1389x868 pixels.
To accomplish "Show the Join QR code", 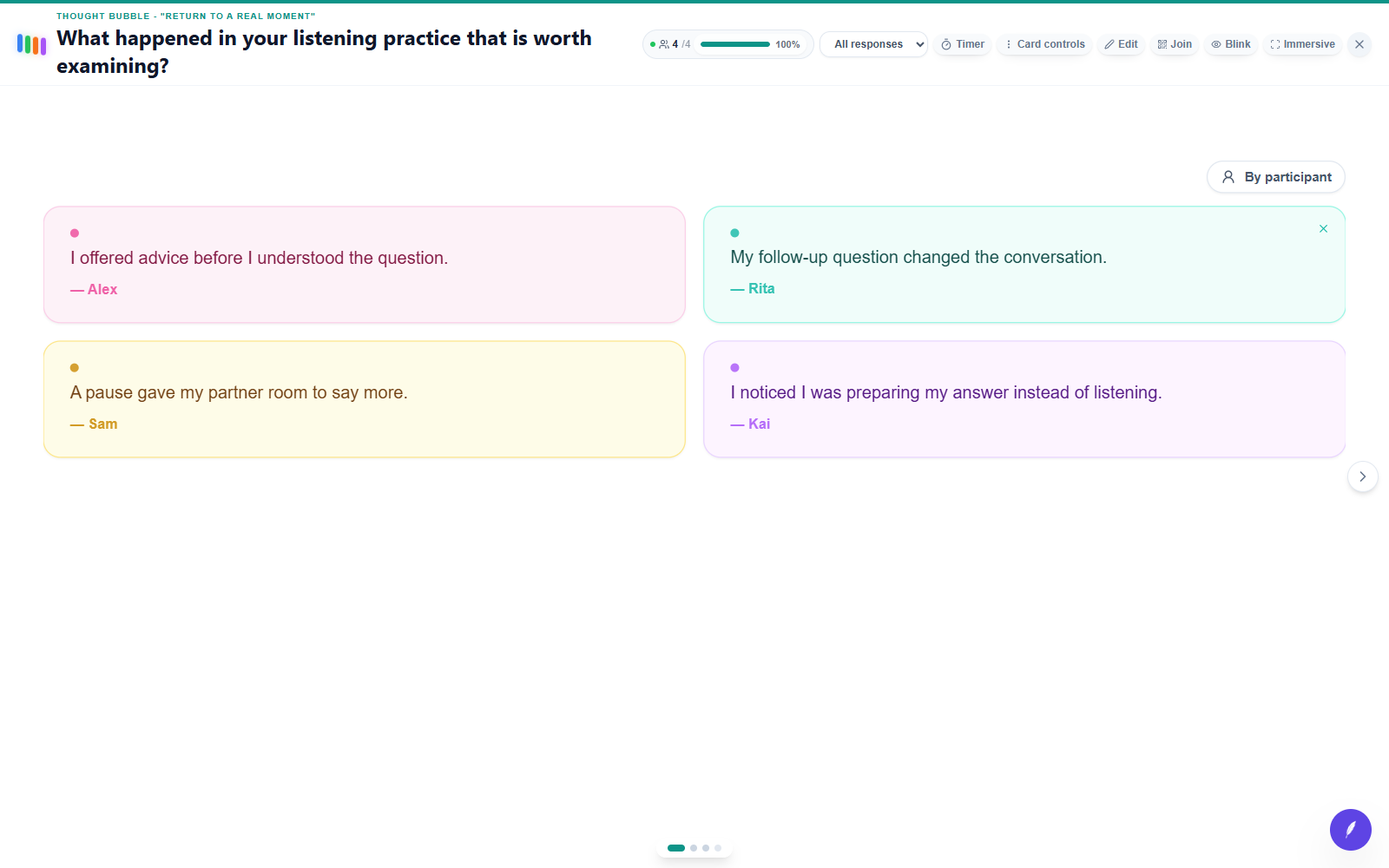I will 1175,44.
